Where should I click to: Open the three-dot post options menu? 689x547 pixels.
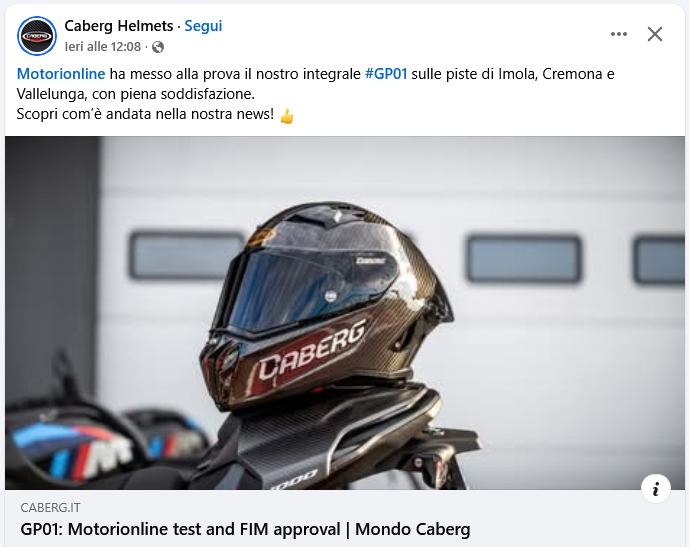[x=619, y=34]
